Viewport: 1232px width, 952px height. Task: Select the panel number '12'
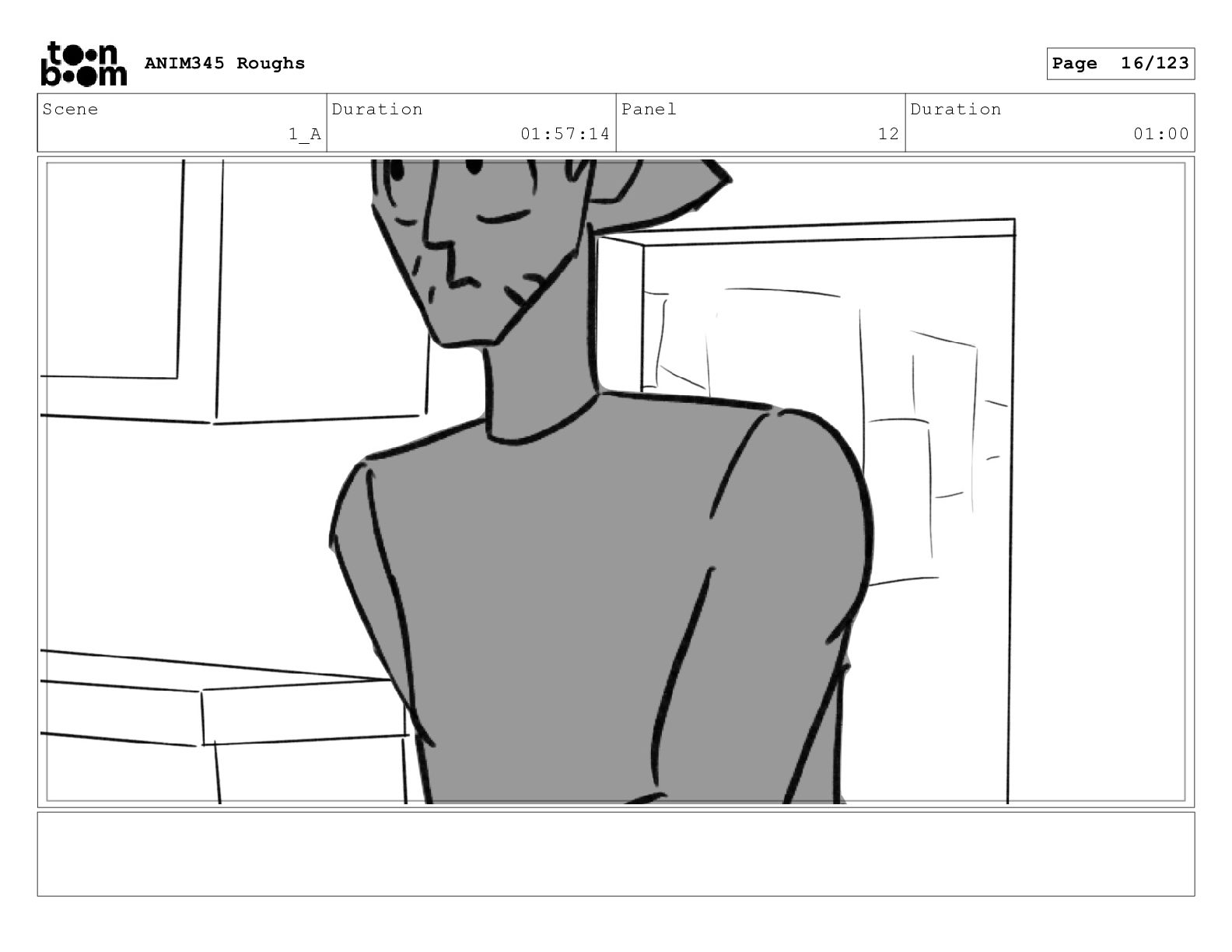(x=888, y=134)
